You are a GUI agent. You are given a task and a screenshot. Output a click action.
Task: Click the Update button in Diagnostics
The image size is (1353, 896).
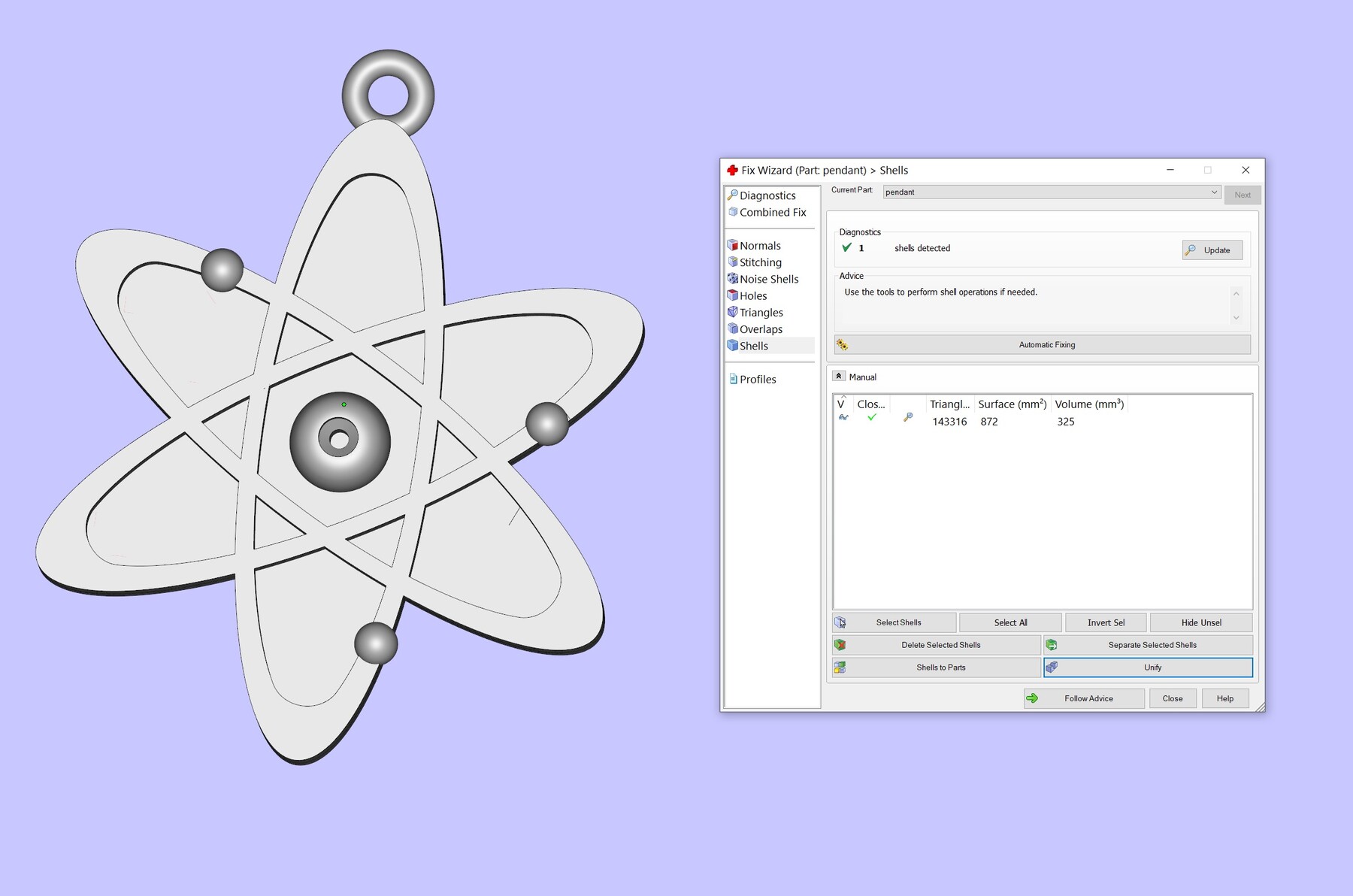point(1212,250)
